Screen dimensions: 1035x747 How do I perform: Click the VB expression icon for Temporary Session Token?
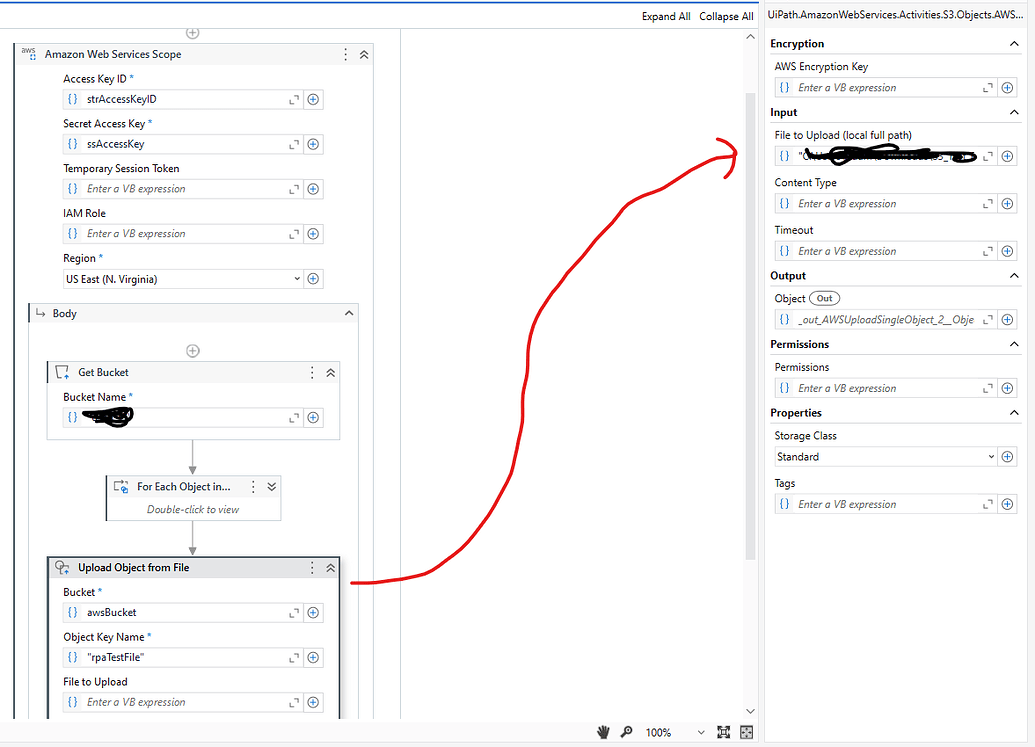tap(72, 188)
